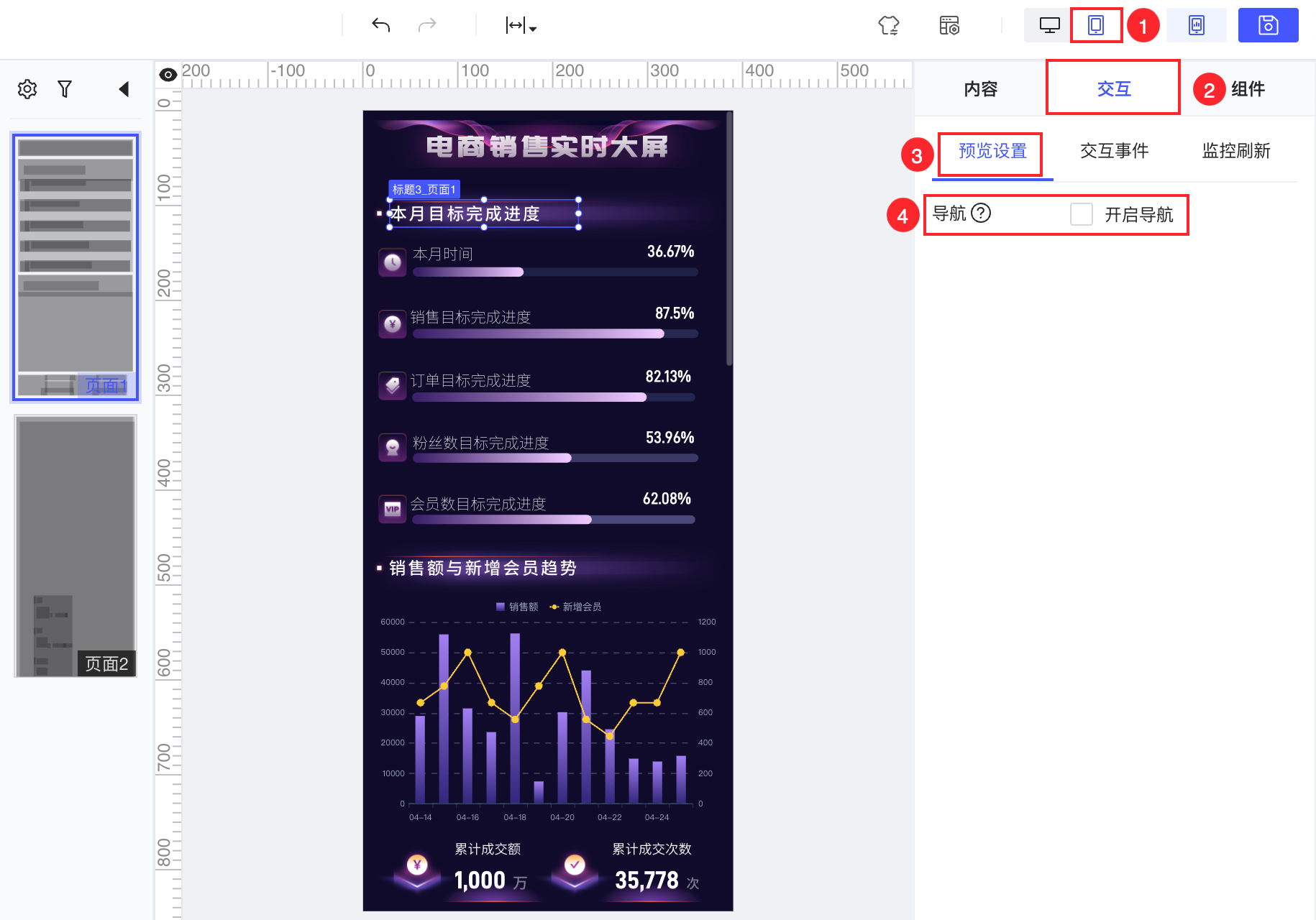1316x920 pixels.
Task: Switch to the 内容 tab
Action: (980, 88)
